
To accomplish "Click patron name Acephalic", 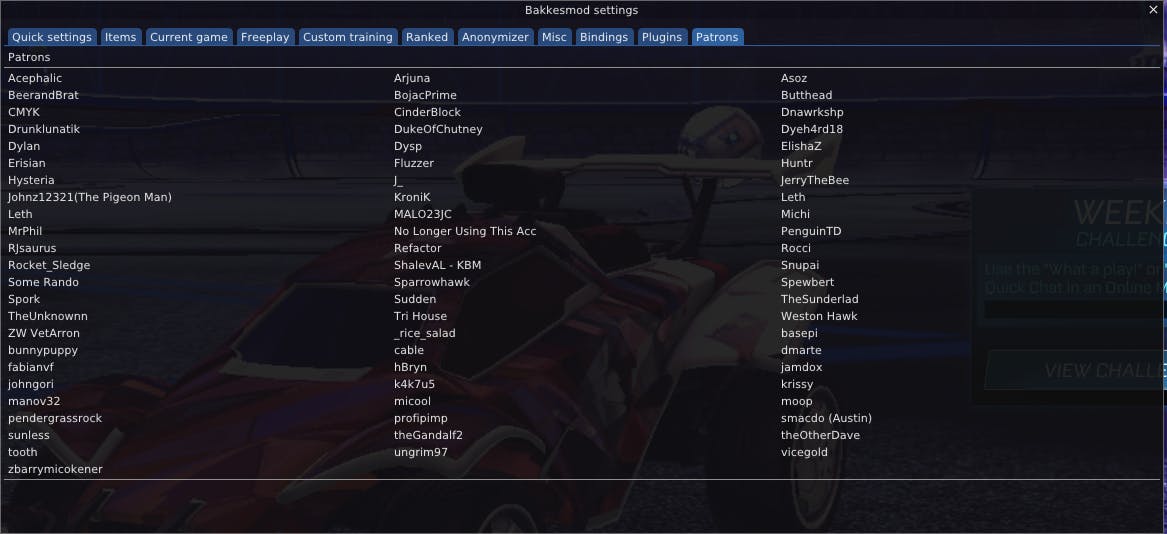I will (x=35, y=78).
